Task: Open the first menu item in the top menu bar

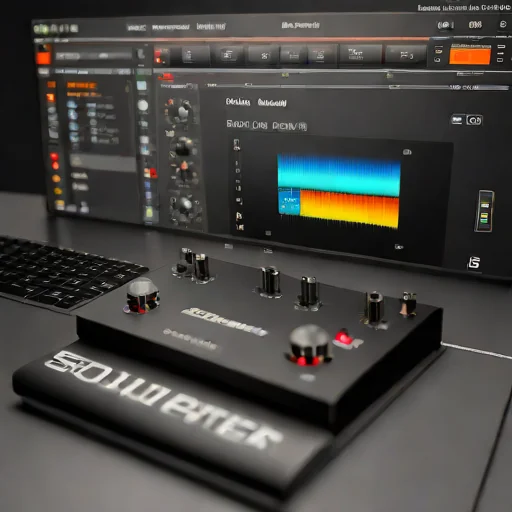Action: coord(136,28)
